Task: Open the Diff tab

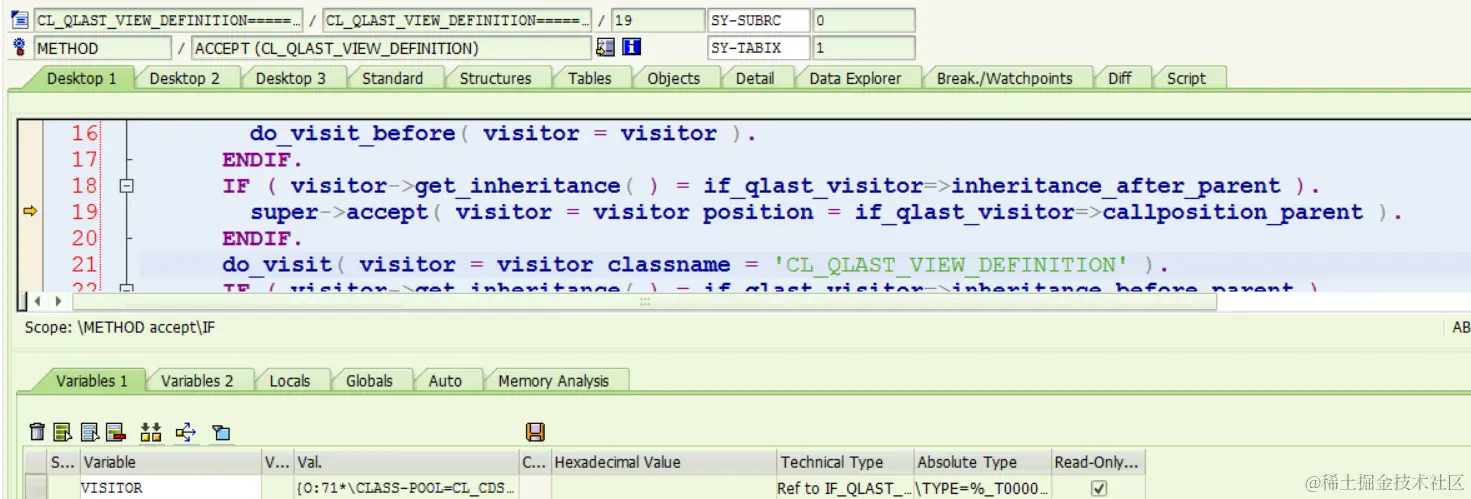Action: [1119, 78]
